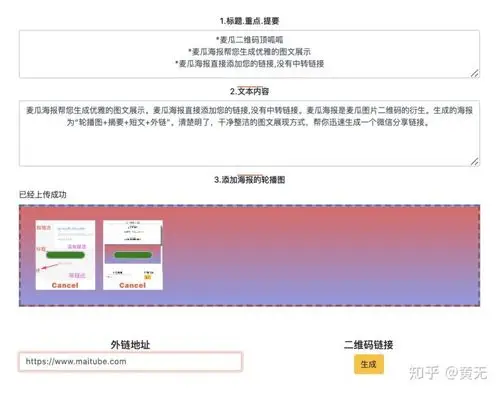The width and height of the screenshot is (500, 393).
Task: Click the line 麦瓜二维码顶呱呱
Action: [249, 40]
